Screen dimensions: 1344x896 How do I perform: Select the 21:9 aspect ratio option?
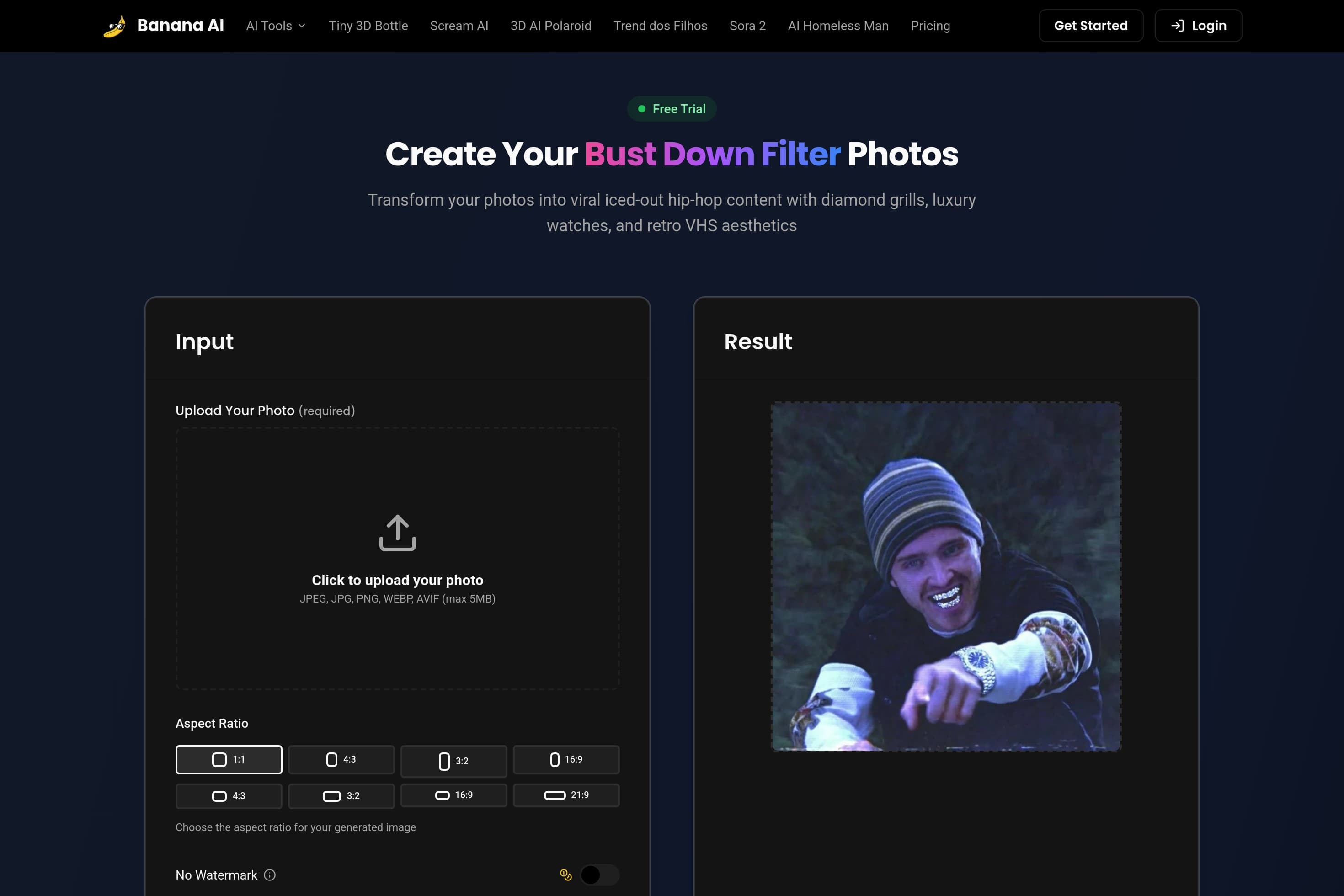click(x=566, y=795)
